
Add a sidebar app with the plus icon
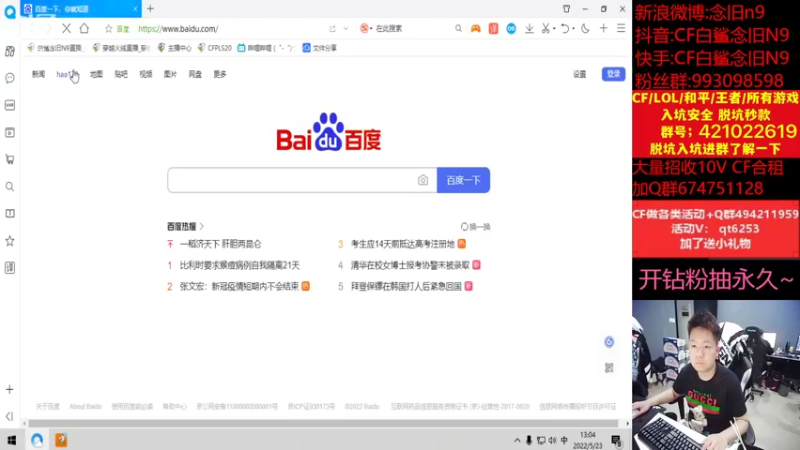coord(10,390)
